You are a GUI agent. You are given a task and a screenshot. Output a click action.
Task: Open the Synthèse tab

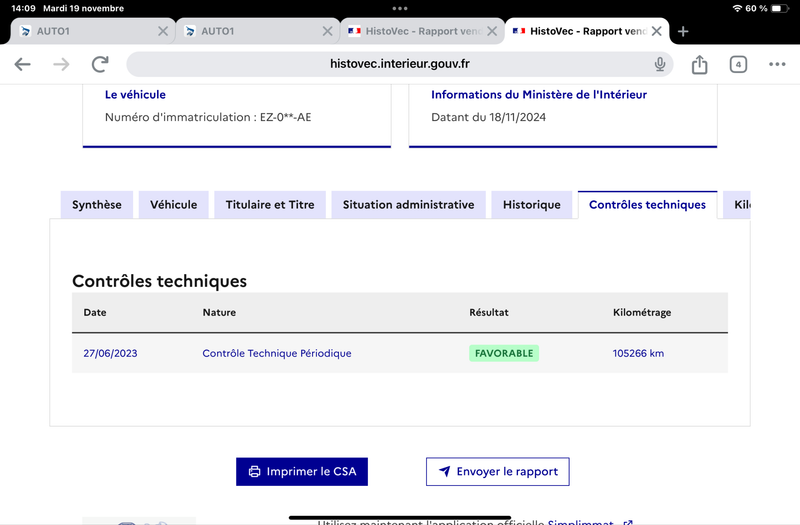[x=97, y=205]
